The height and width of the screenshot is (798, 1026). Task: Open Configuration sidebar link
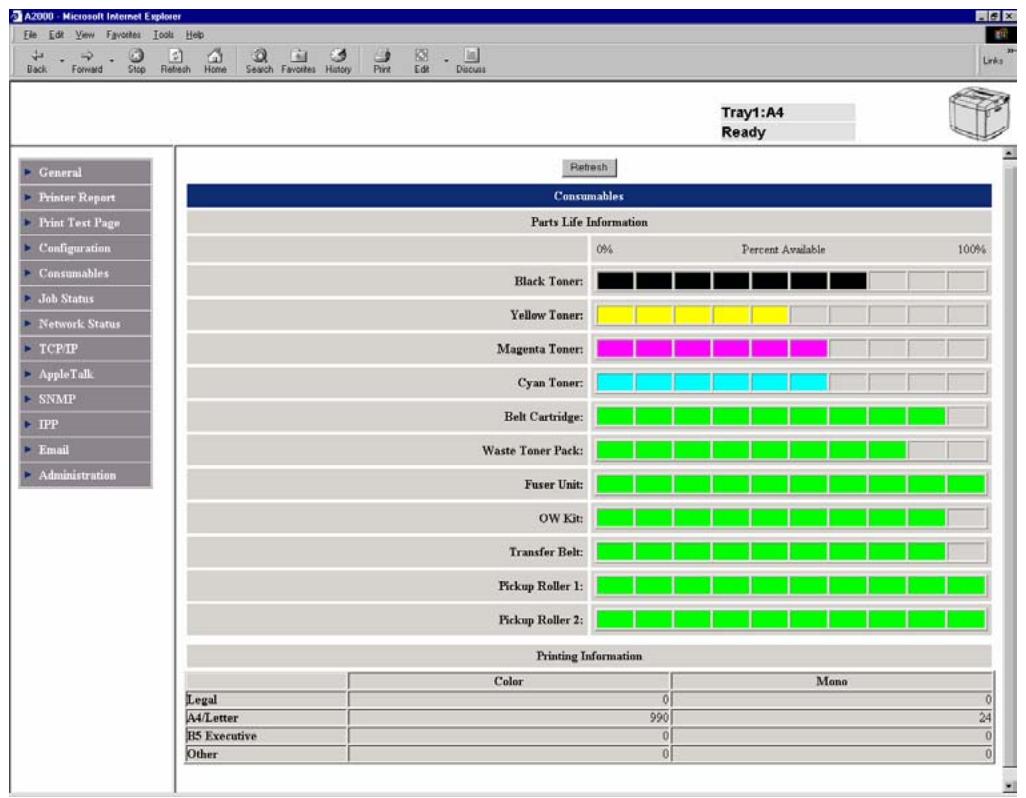coord(86,248)
